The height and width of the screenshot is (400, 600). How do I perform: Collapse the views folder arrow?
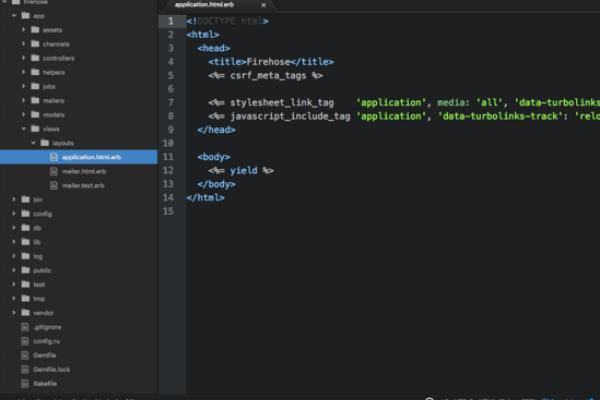pyautogui.click(x=23, y=129)
